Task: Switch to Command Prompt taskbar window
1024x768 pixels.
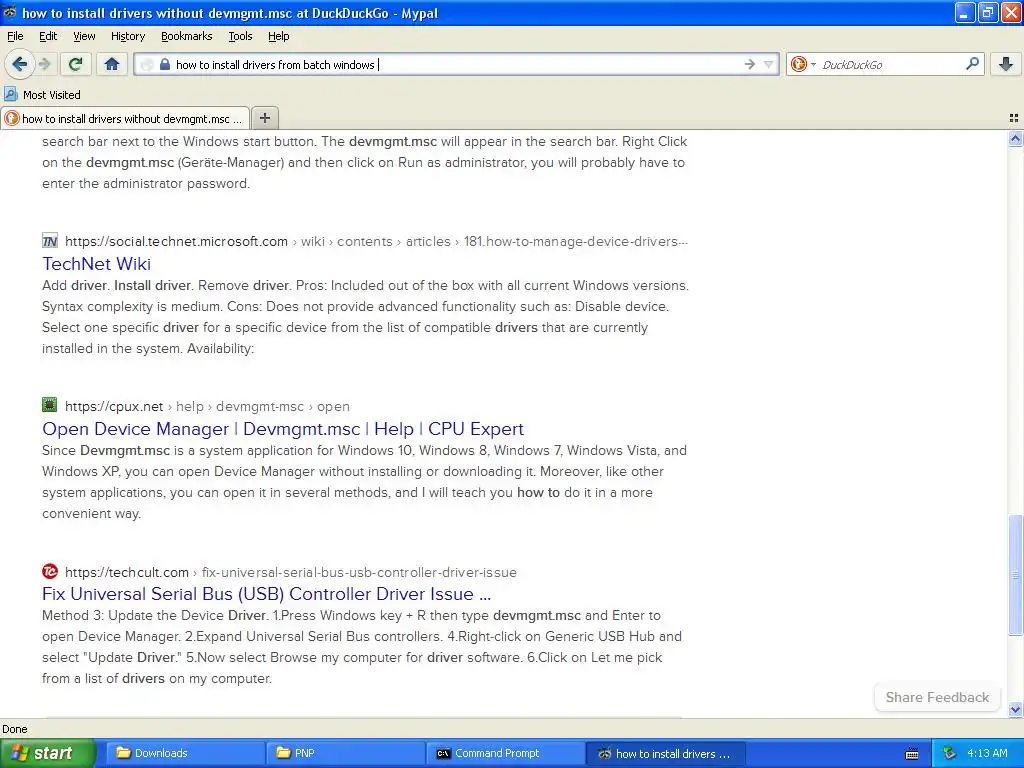Action: click(x=505, y=753)
